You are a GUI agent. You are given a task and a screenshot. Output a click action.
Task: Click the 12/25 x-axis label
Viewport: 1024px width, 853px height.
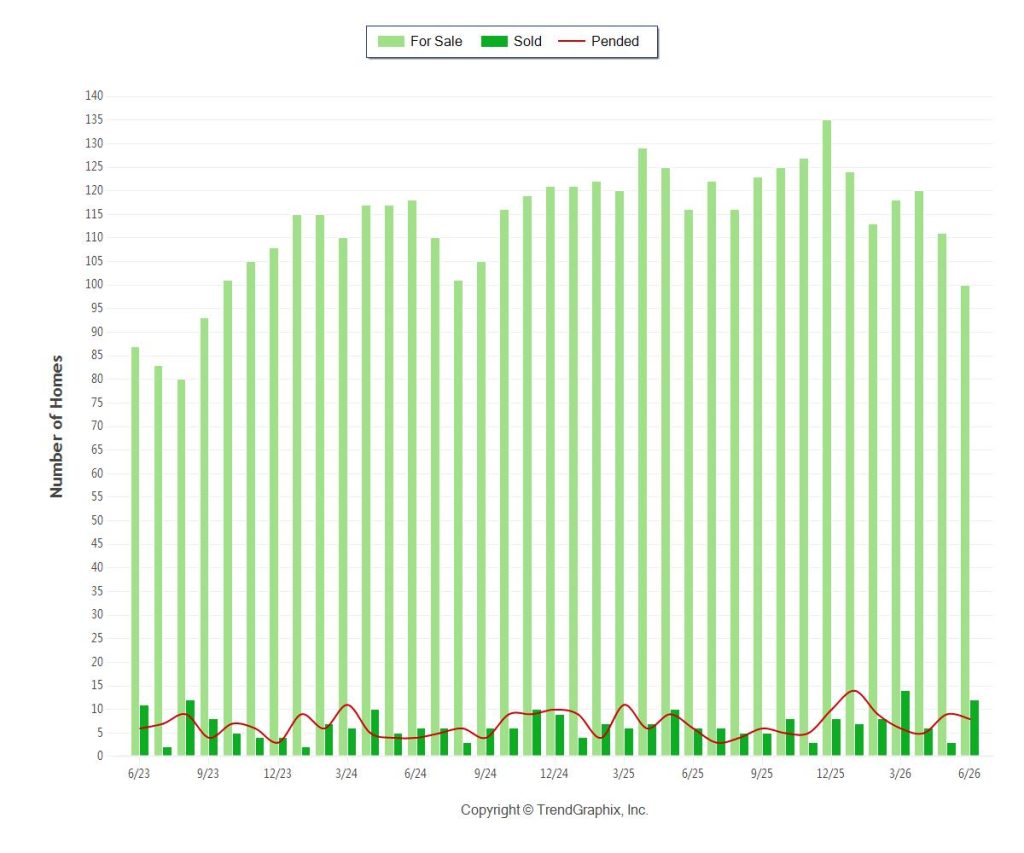point(831,773)
